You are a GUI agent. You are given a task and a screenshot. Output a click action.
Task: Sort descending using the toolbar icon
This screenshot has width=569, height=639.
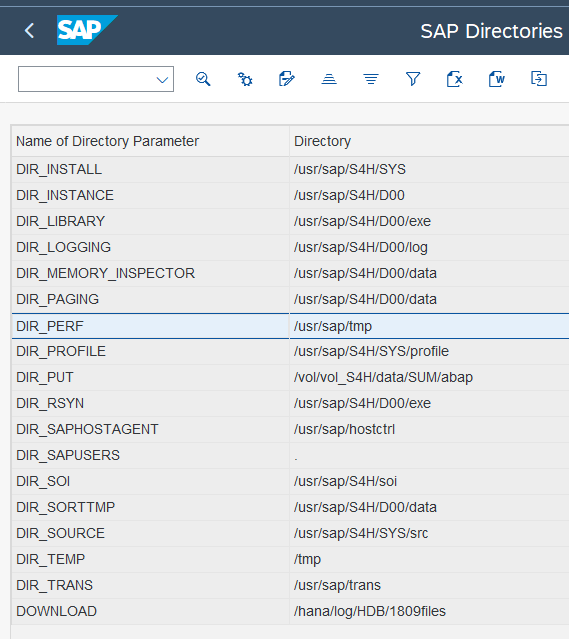[x=371, y=79]
